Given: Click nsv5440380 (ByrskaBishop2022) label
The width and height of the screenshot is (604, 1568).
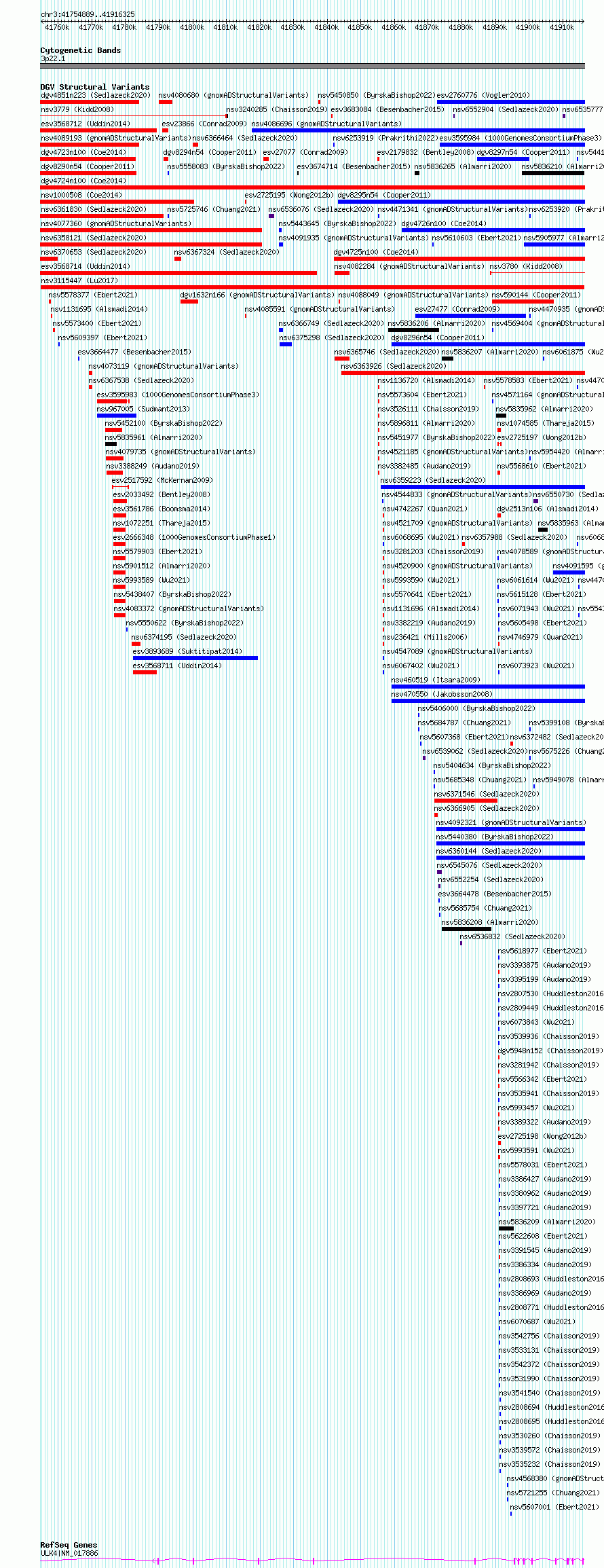Looking at the screenshot, I should (x=495, y=837).
